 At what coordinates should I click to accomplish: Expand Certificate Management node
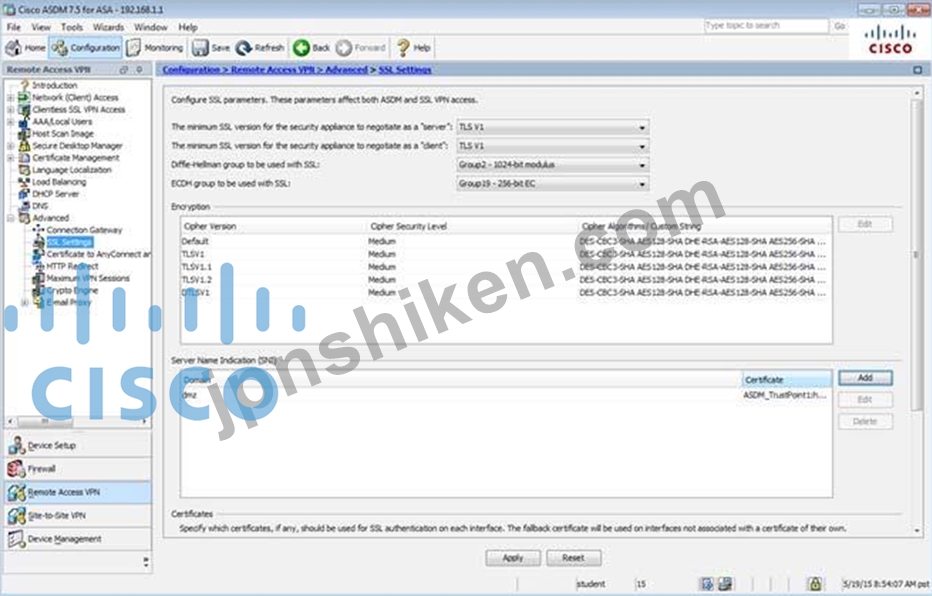pyautogui.click(x=10, y=158)
